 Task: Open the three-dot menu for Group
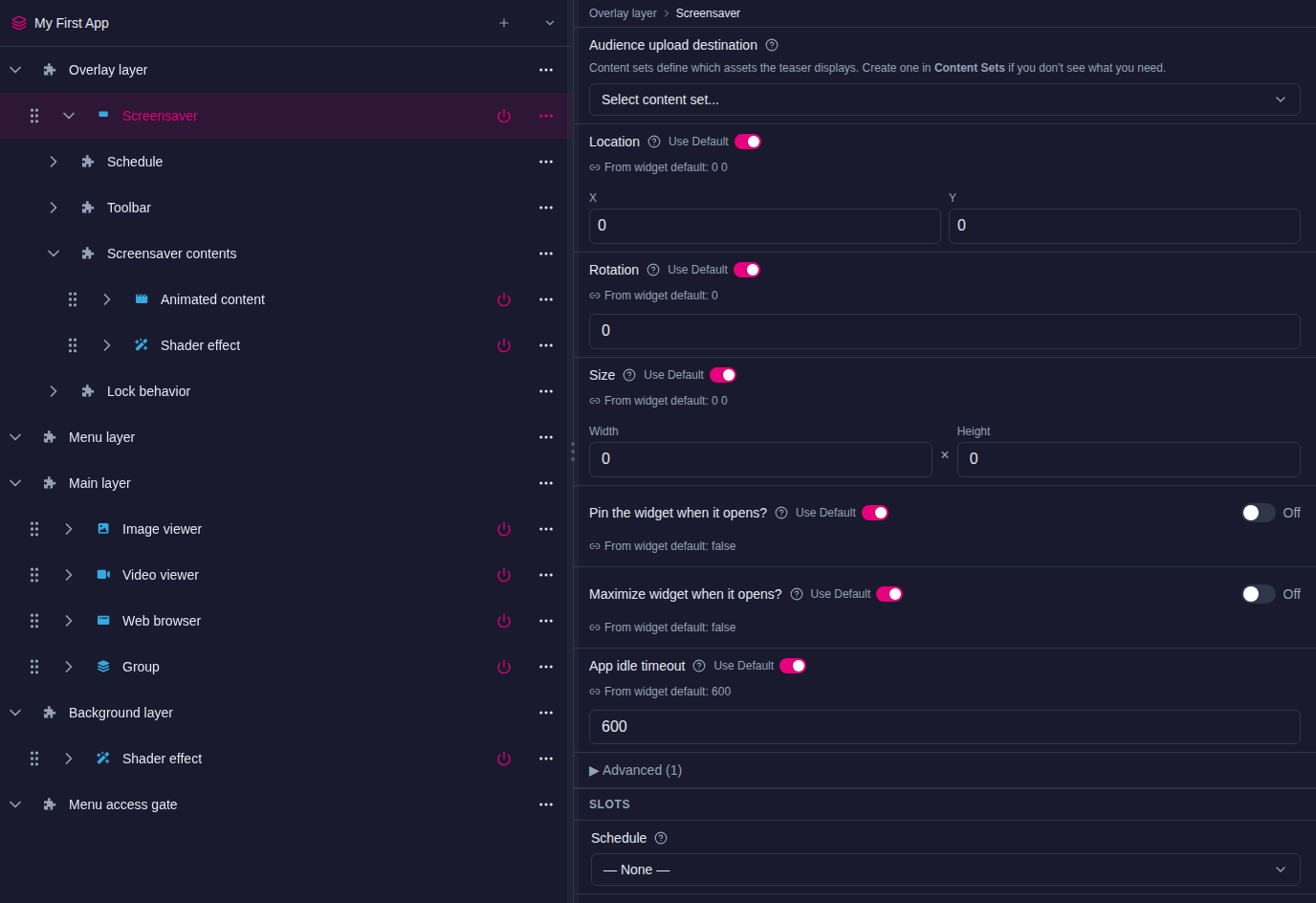(546, 667)
